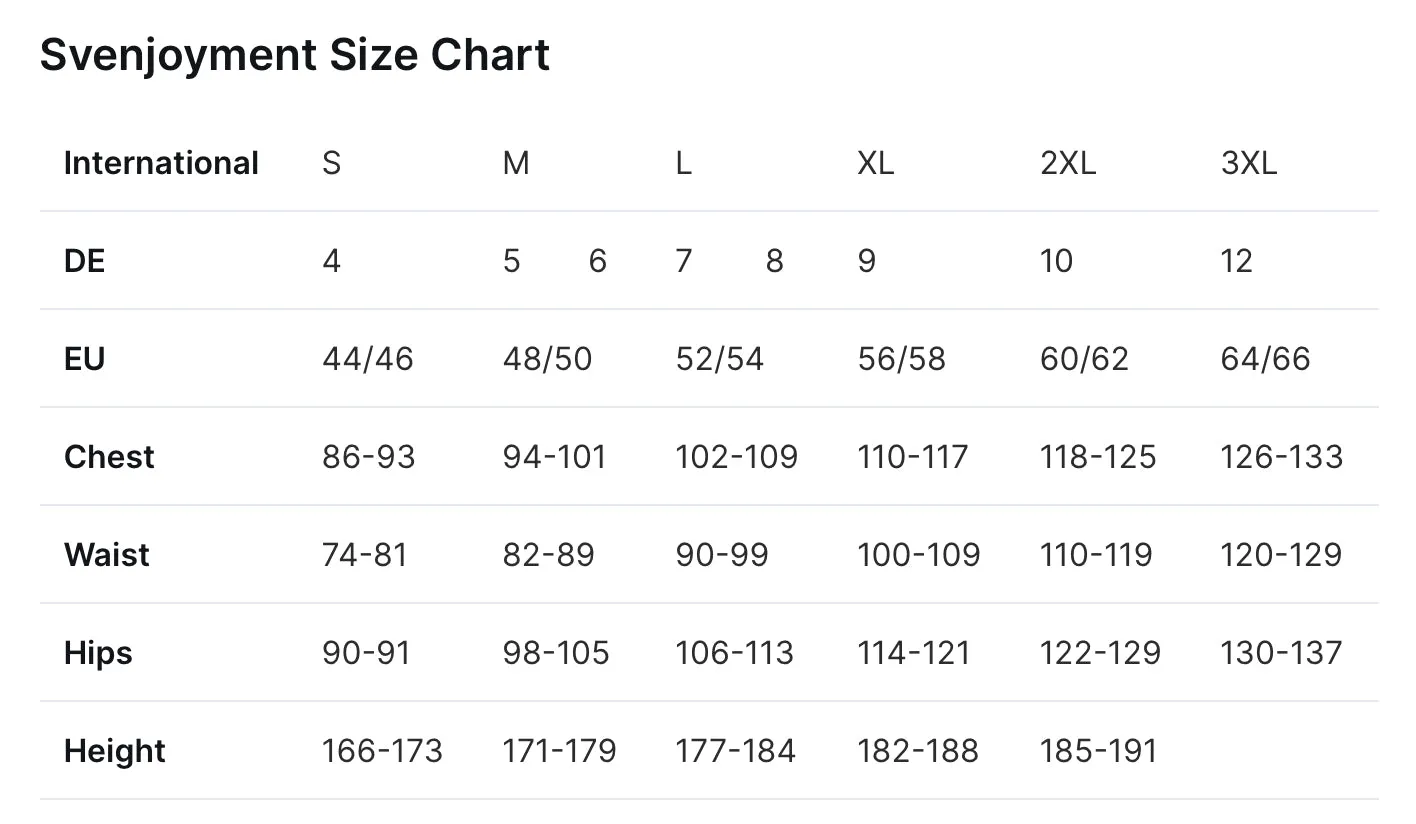1416x824 pixels.
Task: Click the chest value 94-101
Action: (x=555, y=457)
